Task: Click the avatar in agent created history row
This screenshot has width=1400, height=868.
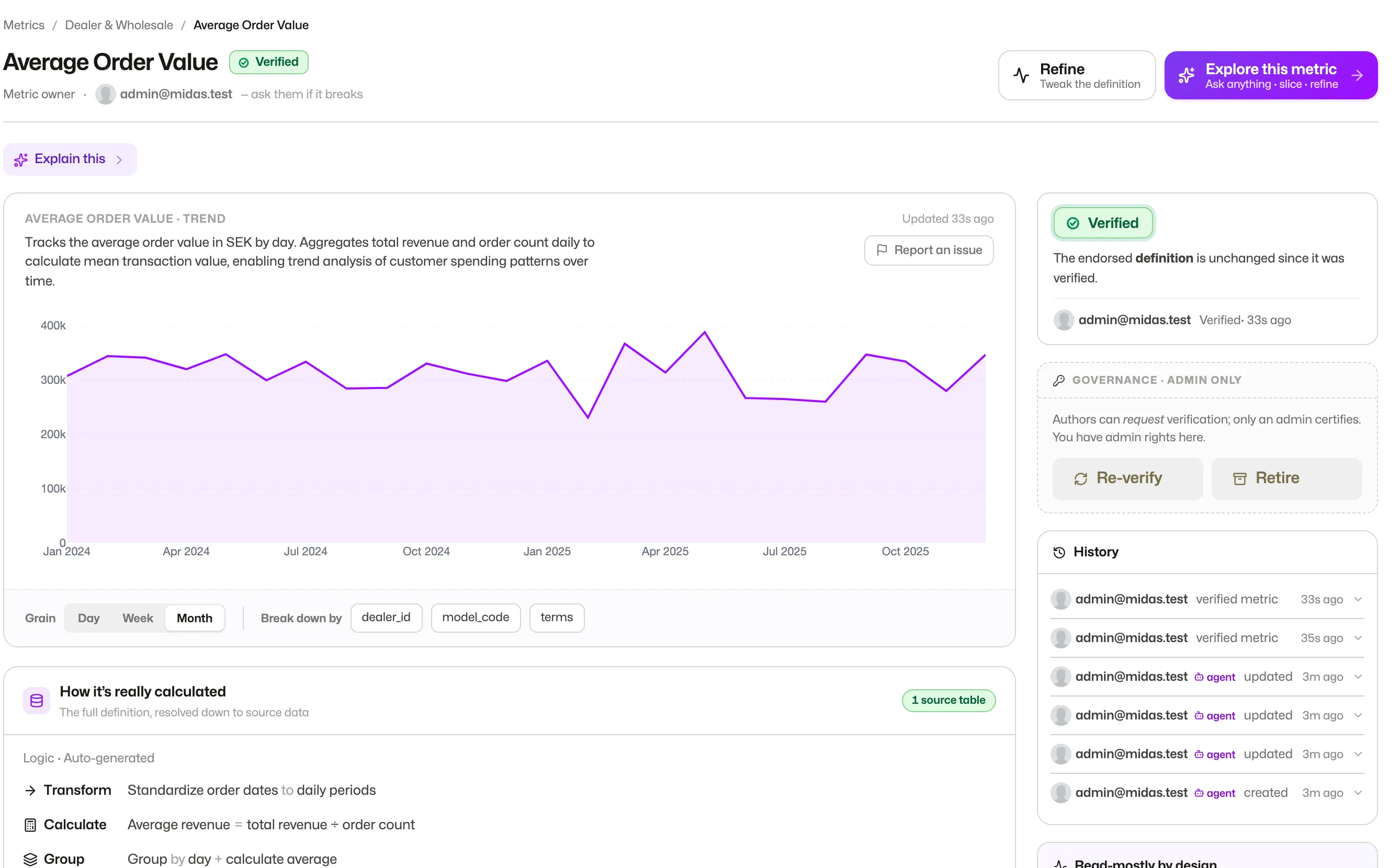Action: 1060,793
